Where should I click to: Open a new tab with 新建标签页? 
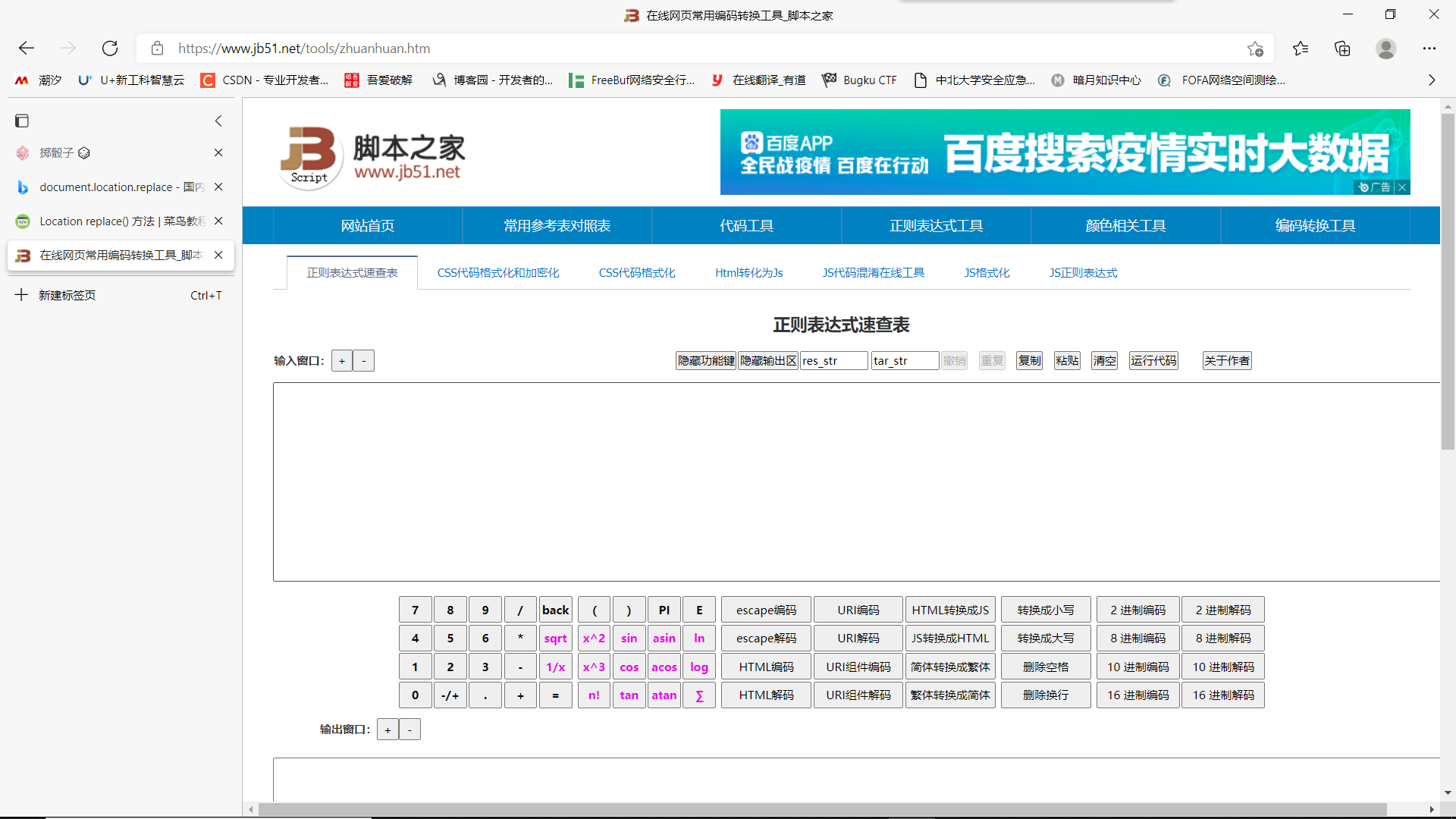119,295
